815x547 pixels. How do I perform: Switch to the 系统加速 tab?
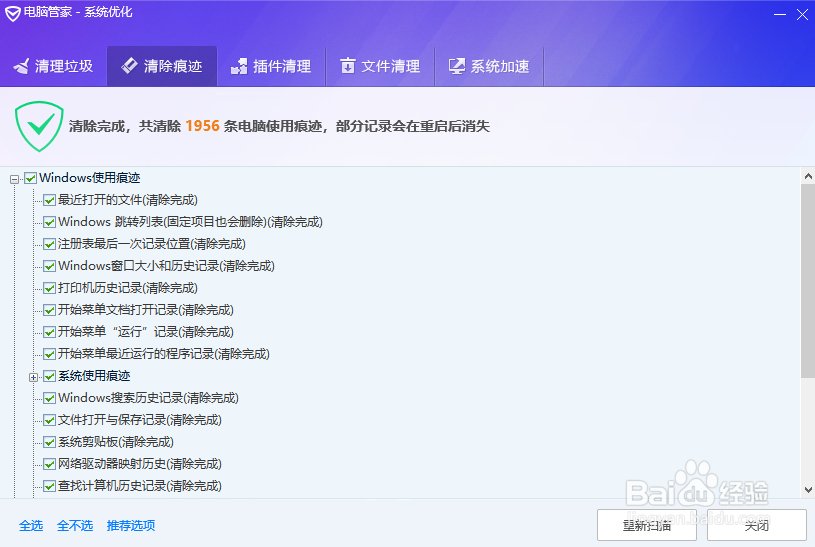(489, 66)
